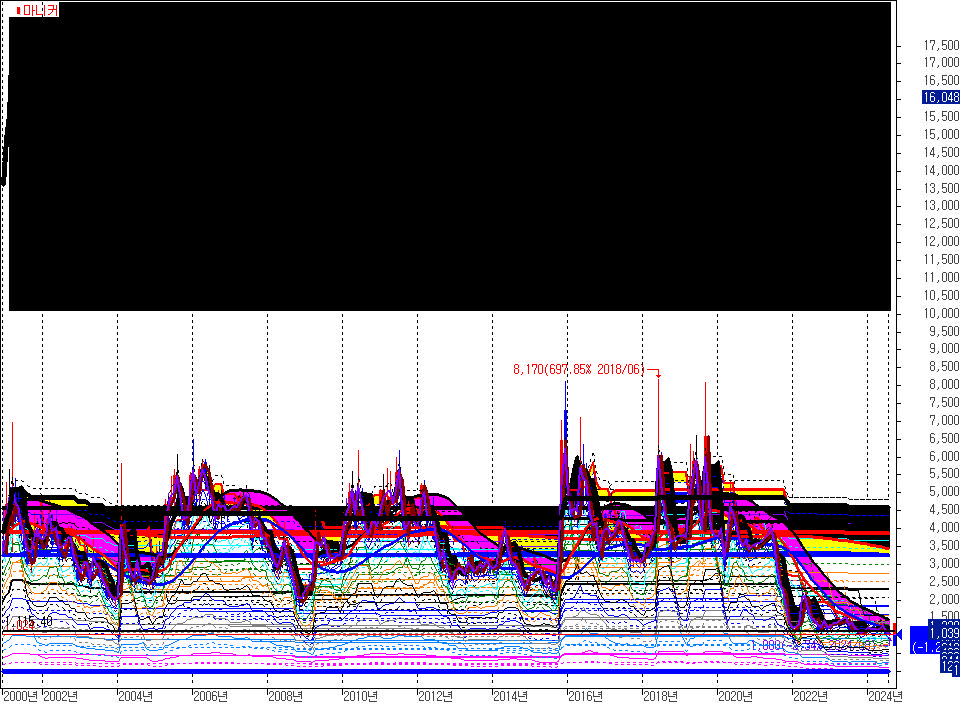Click the blue current-price arrow marker

pyautogui.click(x=898, y=634)
